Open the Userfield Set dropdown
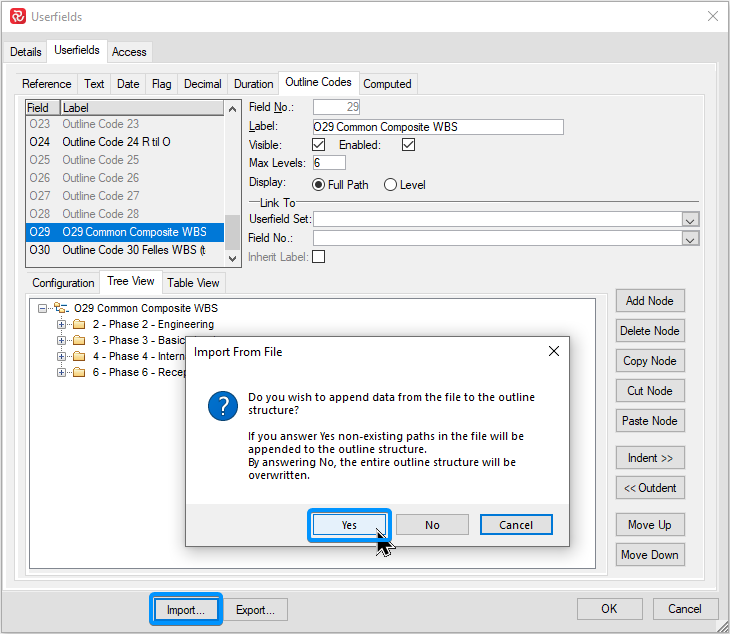730x634 pixels. 690,220
